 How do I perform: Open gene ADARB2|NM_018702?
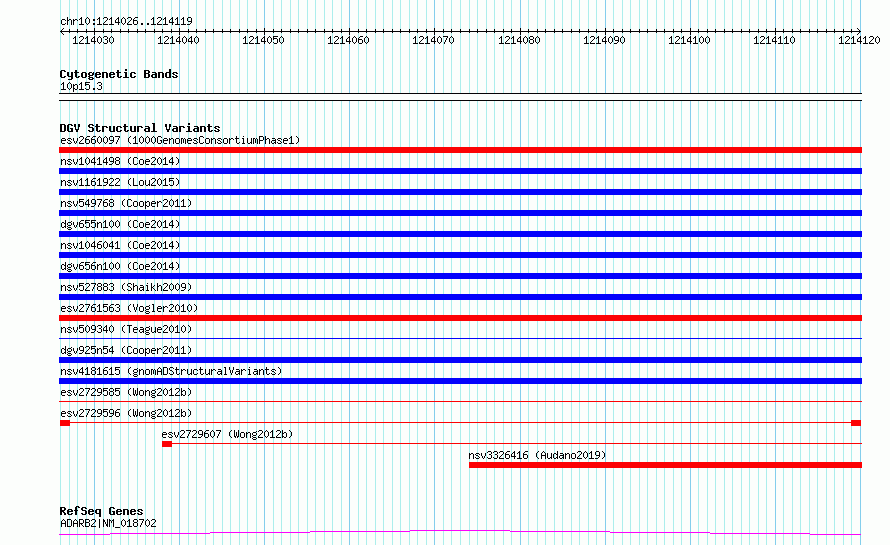coord(108,523)
